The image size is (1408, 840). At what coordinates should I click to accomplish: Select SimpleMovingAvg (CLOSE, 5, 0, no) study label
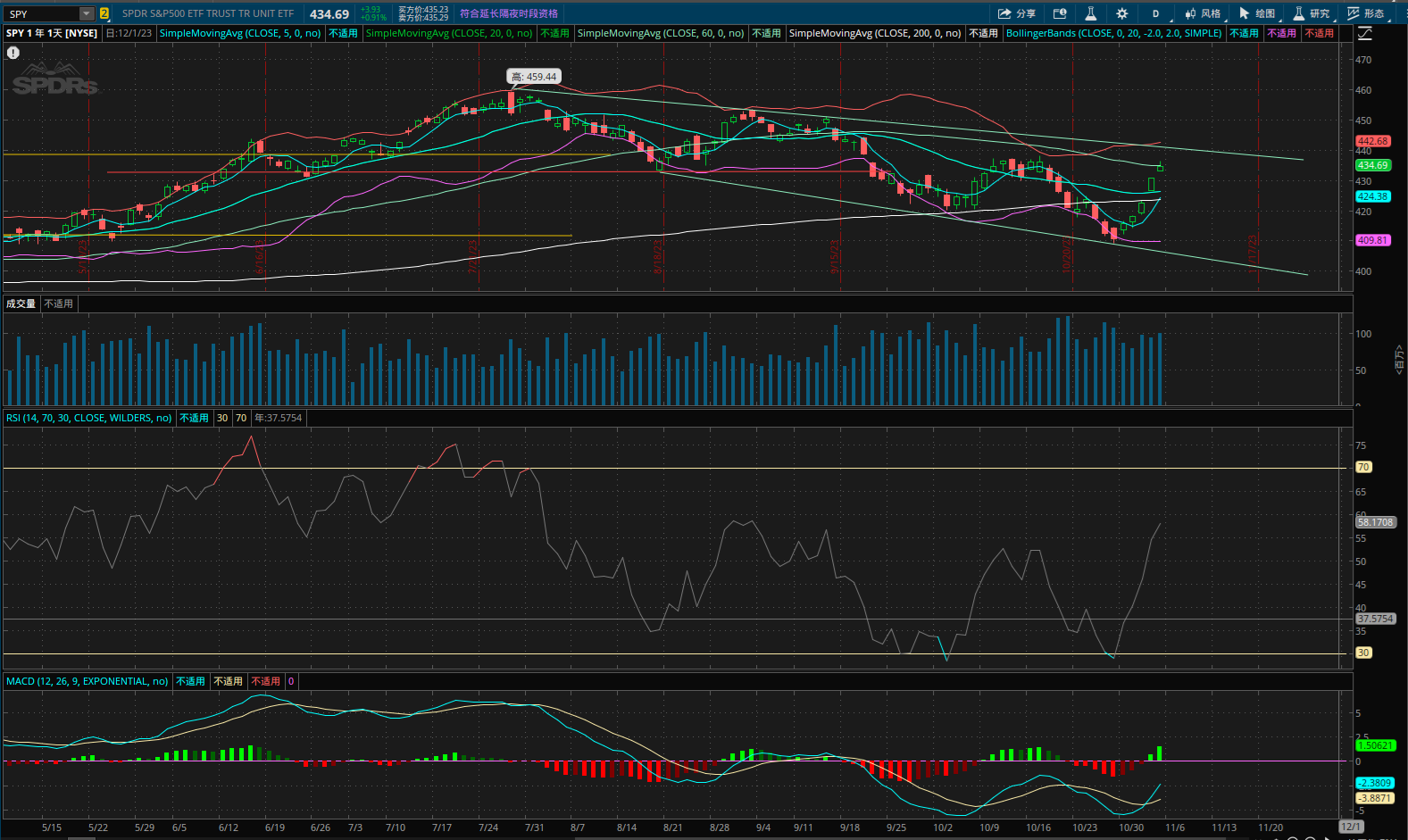coord(240,33)
